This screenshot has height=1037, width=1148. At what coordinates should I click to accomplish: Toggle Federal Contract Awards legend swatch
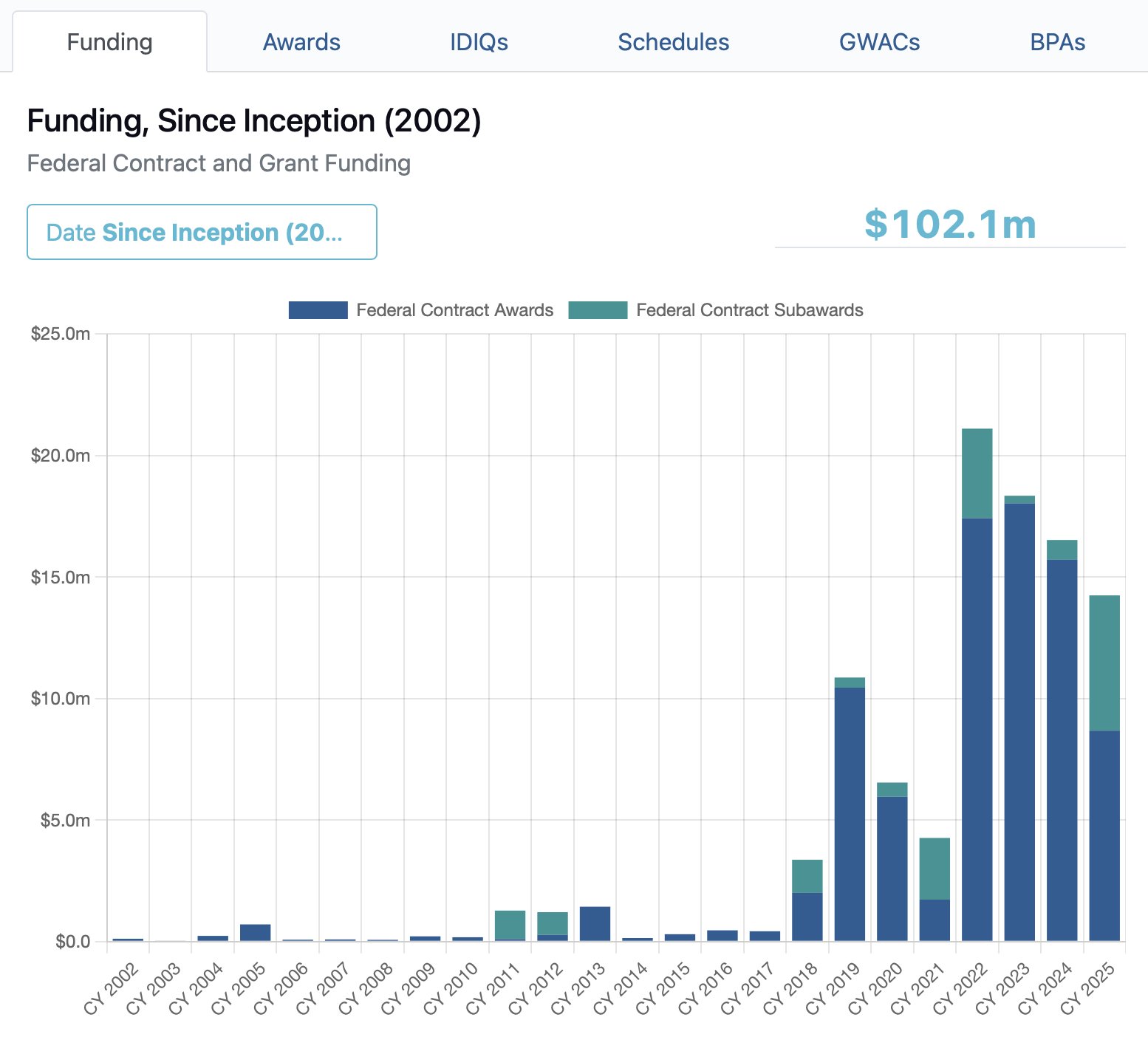(318, 310)
